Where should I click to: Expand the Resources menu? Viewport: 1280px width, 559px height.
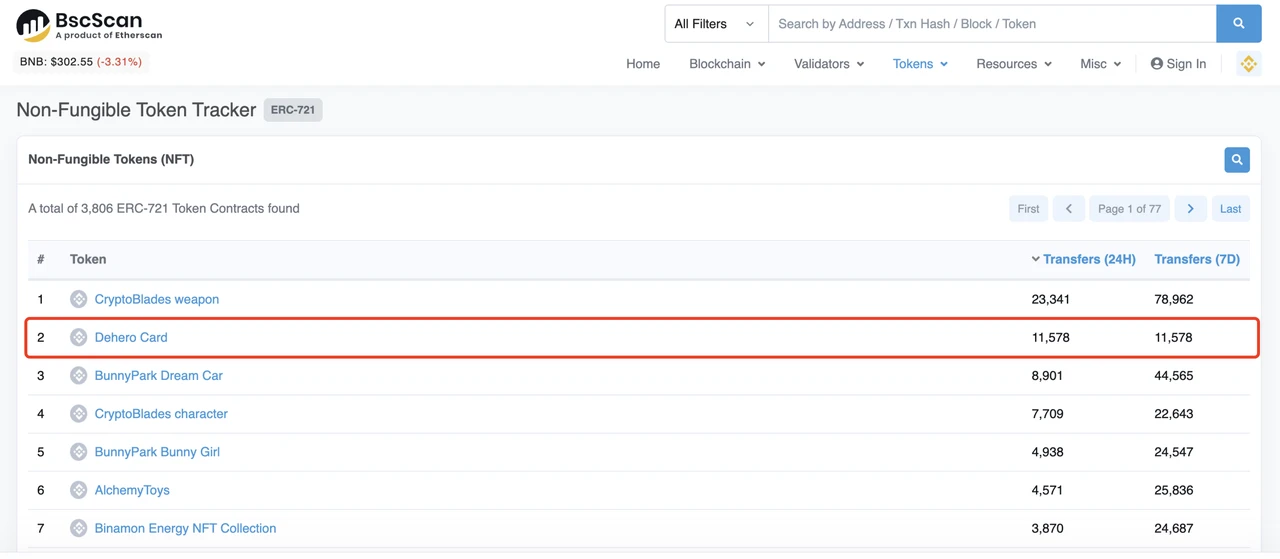click(x=1014, y=64)
